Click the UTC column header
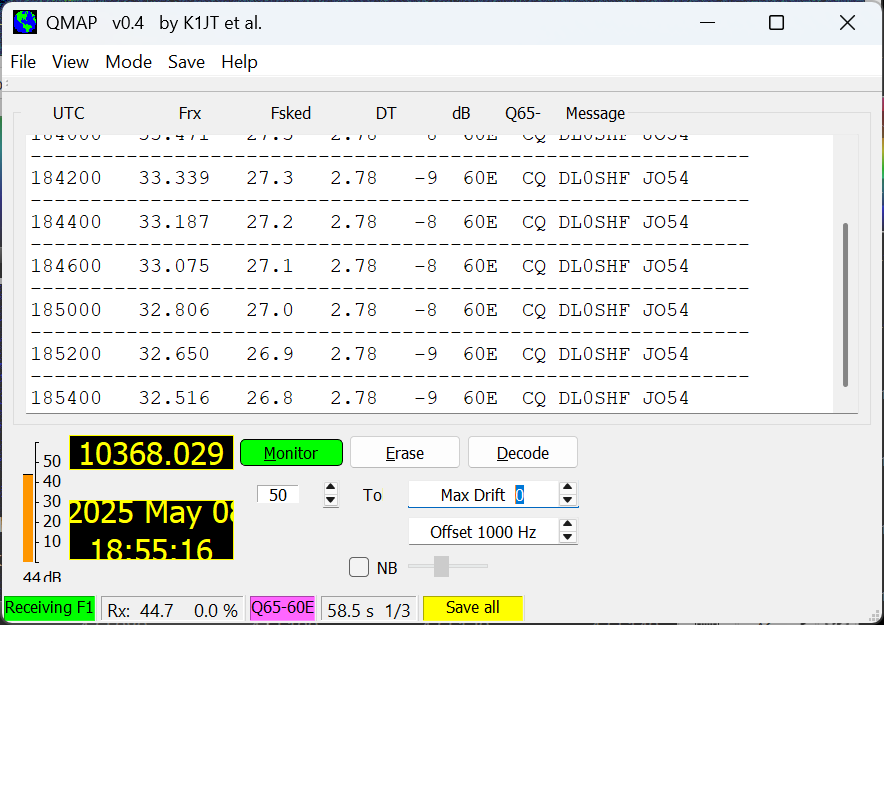Viewport: 884px width, 797px height. point(68,113)
